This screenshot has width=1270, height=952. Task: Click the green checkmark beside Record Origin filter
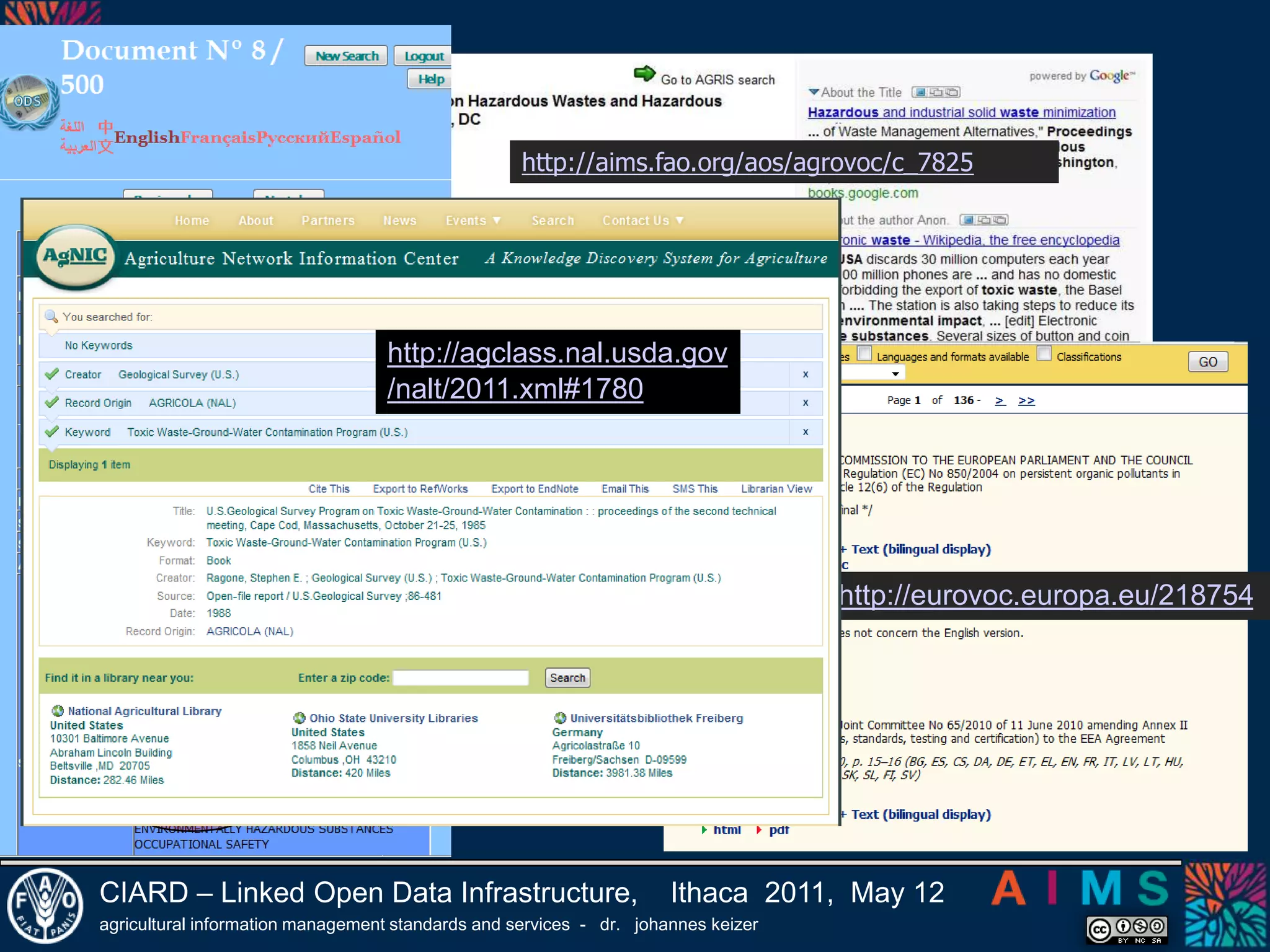coord(51,402)
